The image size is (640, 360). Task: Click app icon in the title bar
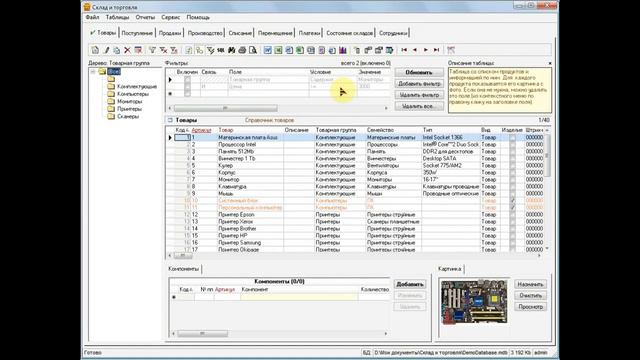point(87,7)
